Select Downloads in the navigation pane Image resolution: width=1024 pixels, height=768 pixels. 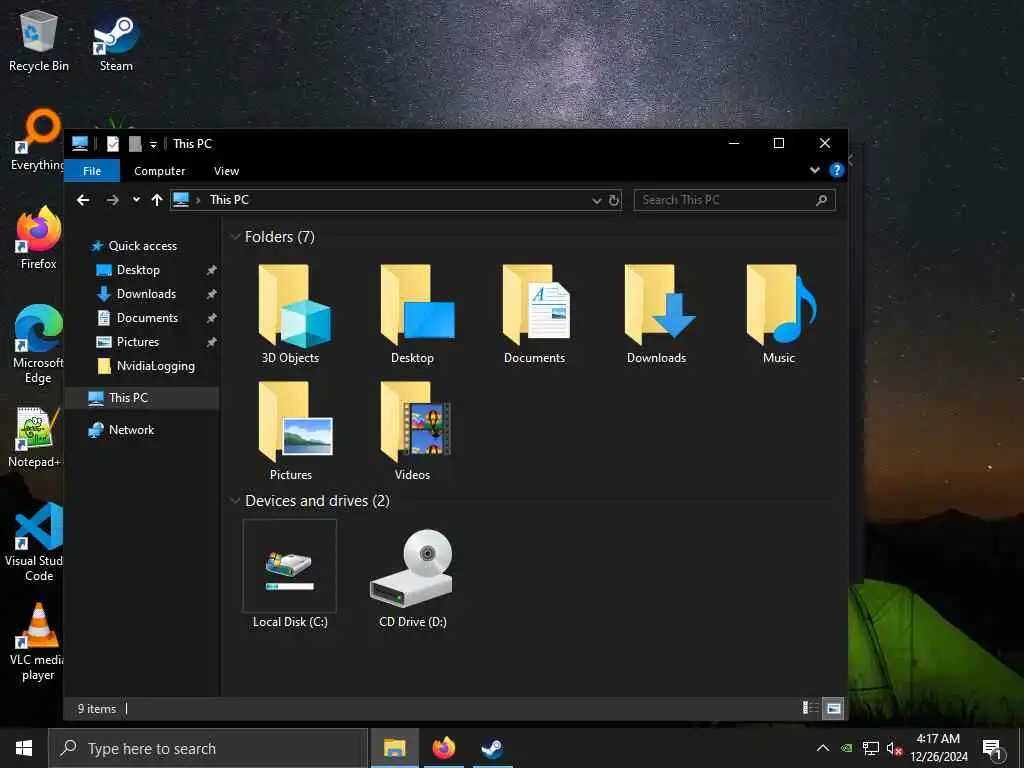tap(146, 294)
